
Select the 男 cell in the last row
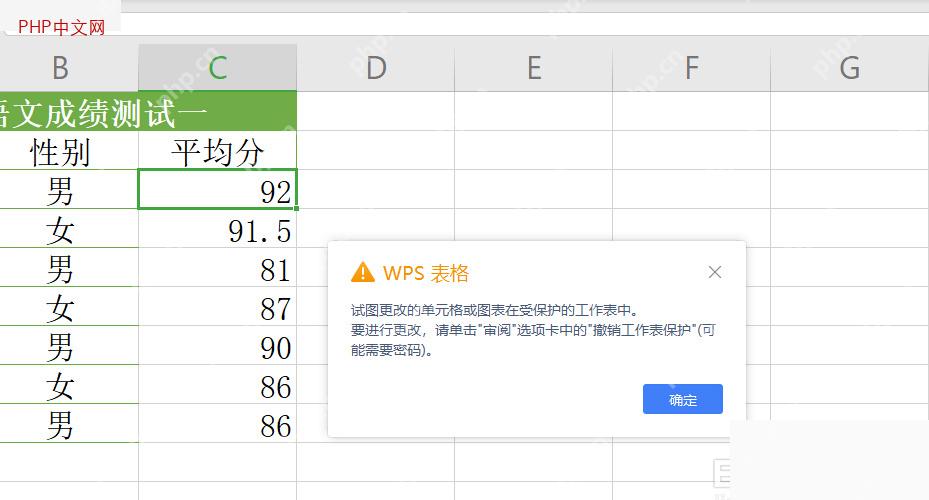pos(69,424)
